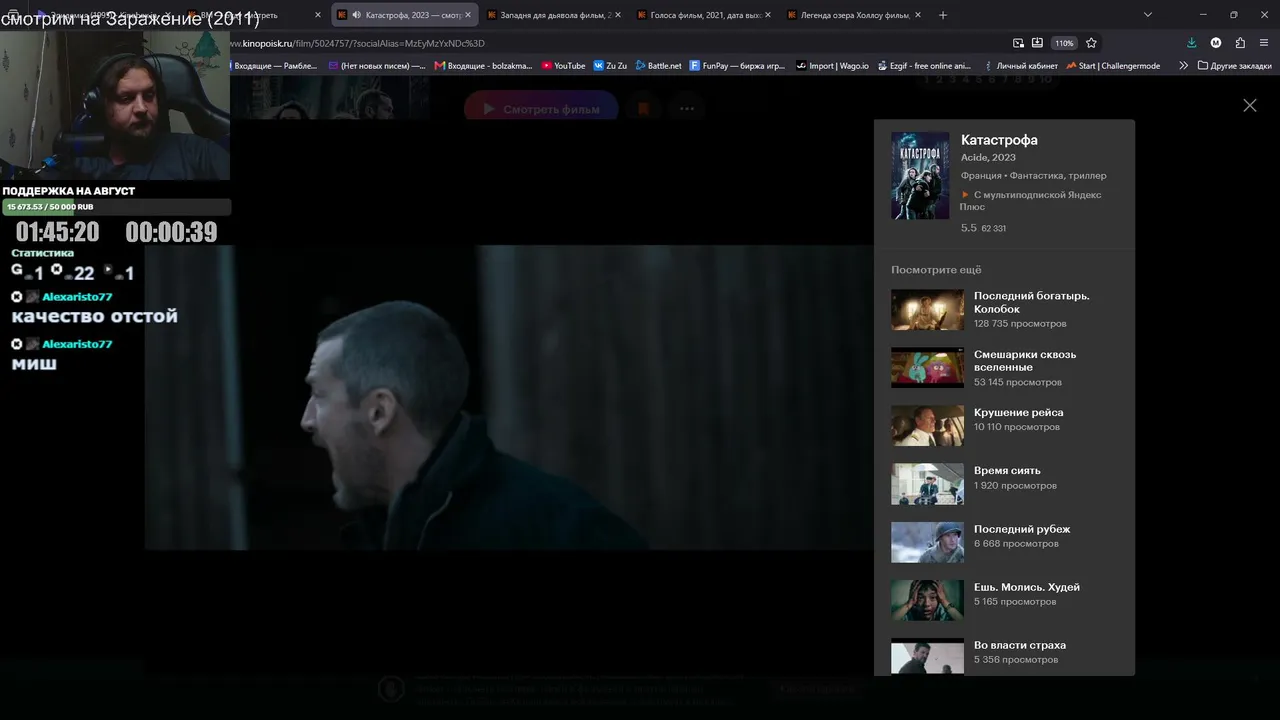Open the Ezgif bookmark
Screen dimensions: 1280x720
925,66
